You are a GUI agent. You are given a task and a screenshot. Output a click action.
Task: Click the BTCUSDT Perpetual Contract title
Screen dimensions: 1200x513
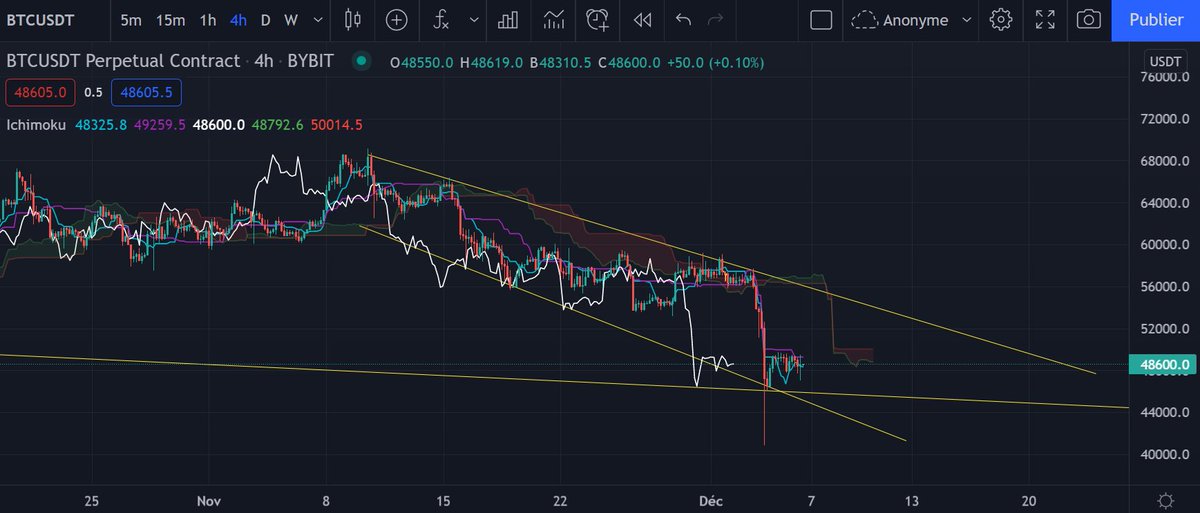pos(123,62)
